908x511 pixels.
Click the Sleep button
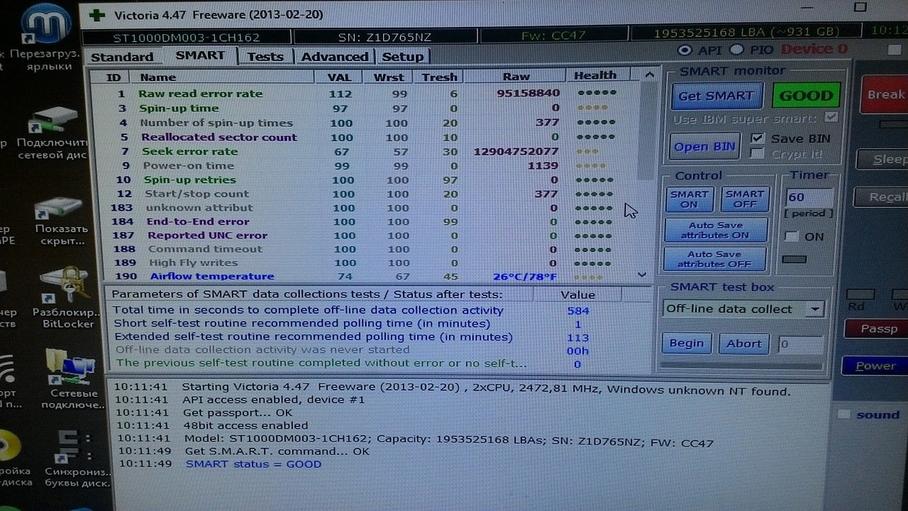[x=882, y=159]
